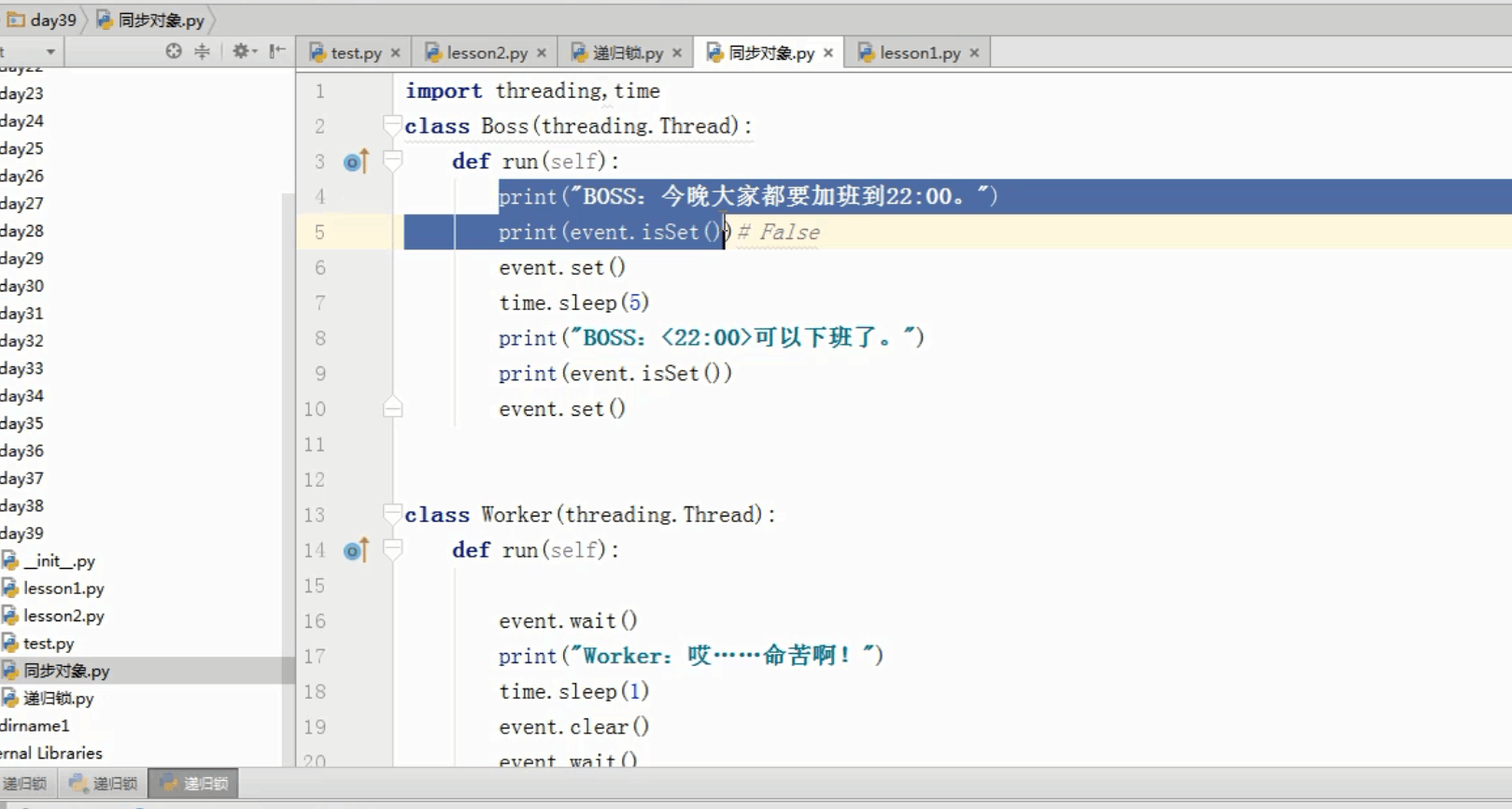
Task: Select day26 folder in project tree
Action: (22, 176)
